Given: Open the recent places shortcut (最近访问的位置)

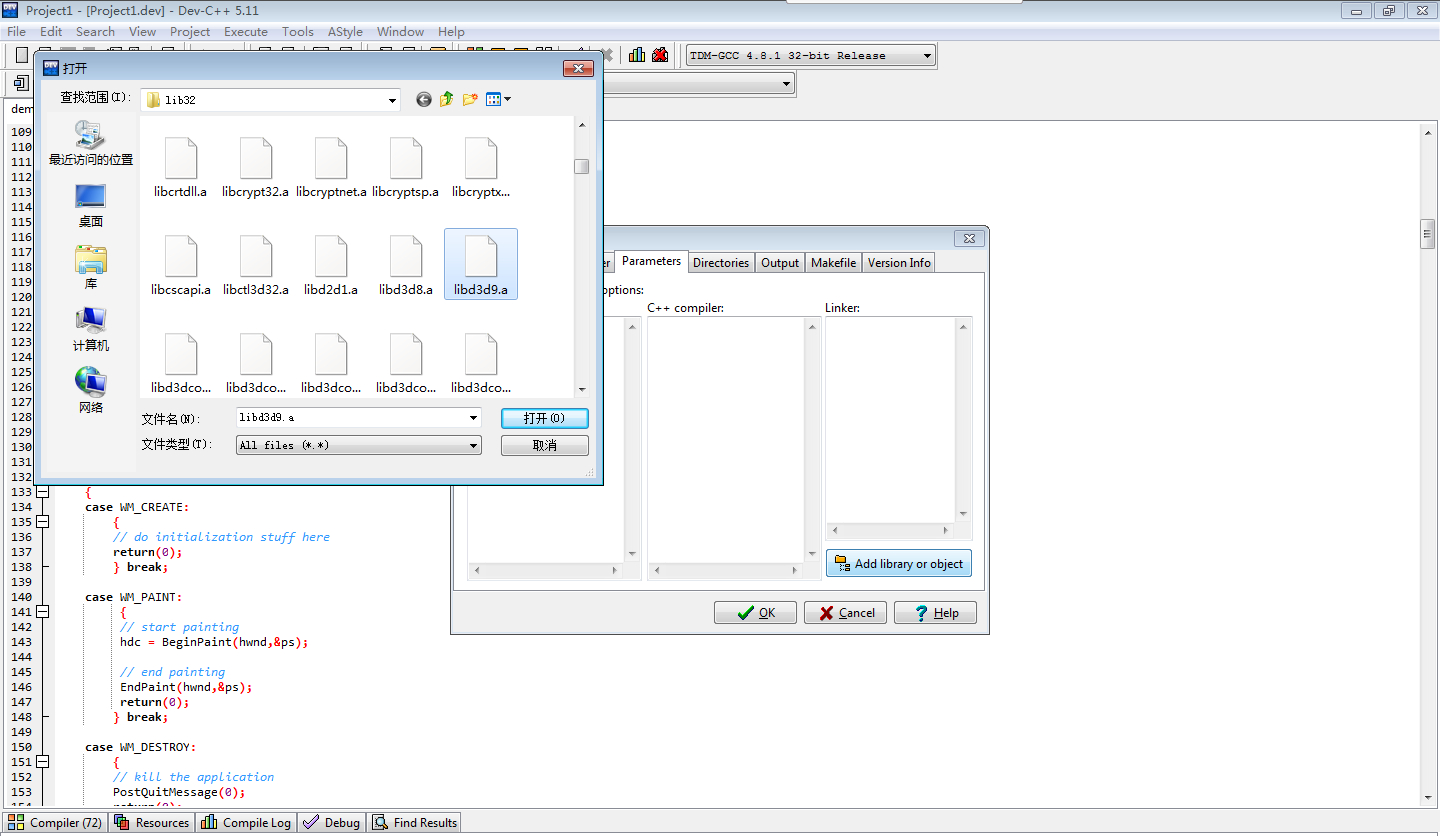Looking at the screenshot, I should [91, 143].
